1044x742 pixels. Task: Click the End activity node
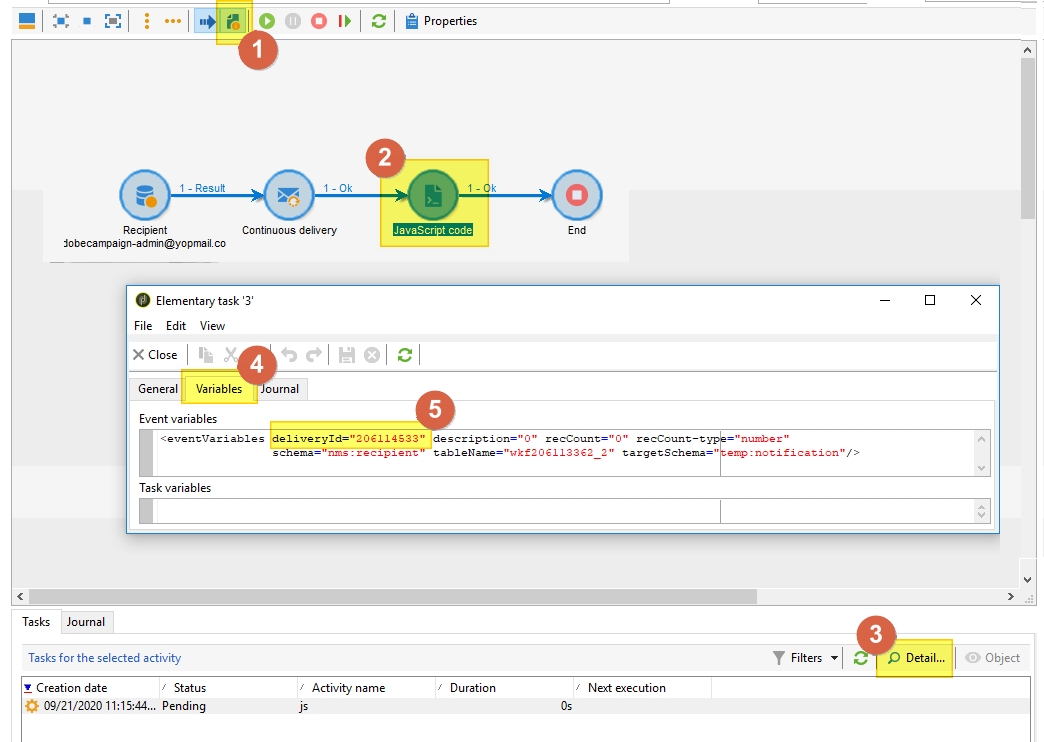tap(577, 196)
